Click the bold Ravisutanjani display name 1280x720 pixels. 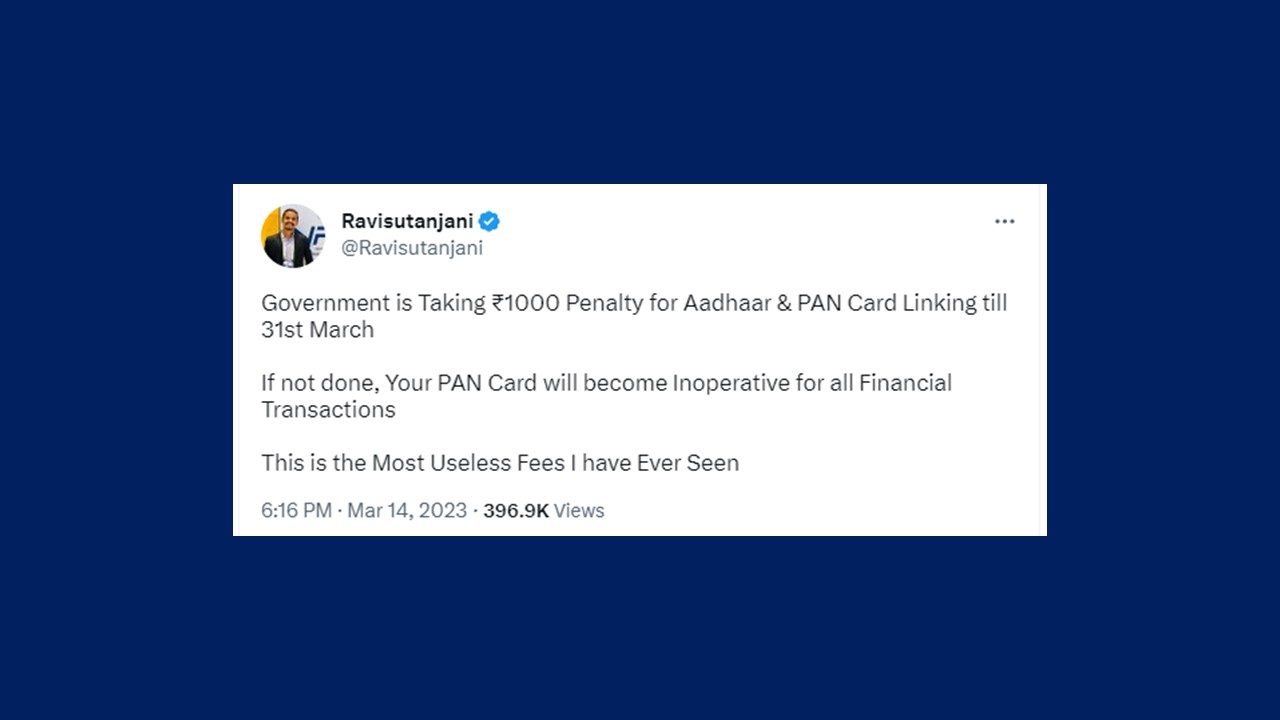(x=407, y=221)
